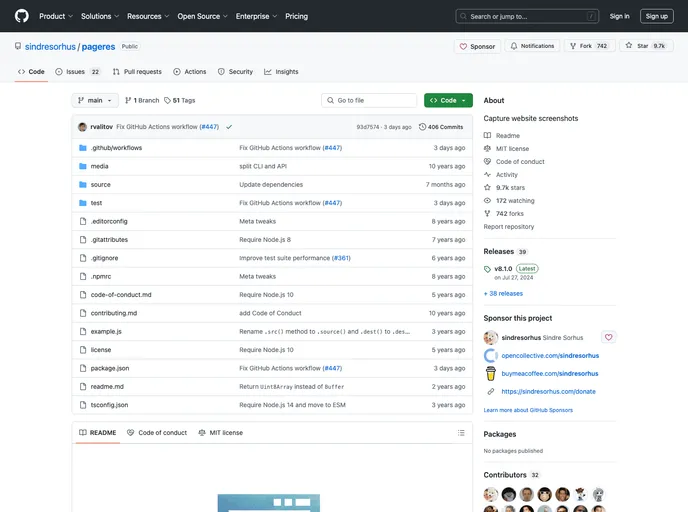The height and width of the screenshot is (512, 688).
Task: Open example.js file
Action: tap(106, 332)
